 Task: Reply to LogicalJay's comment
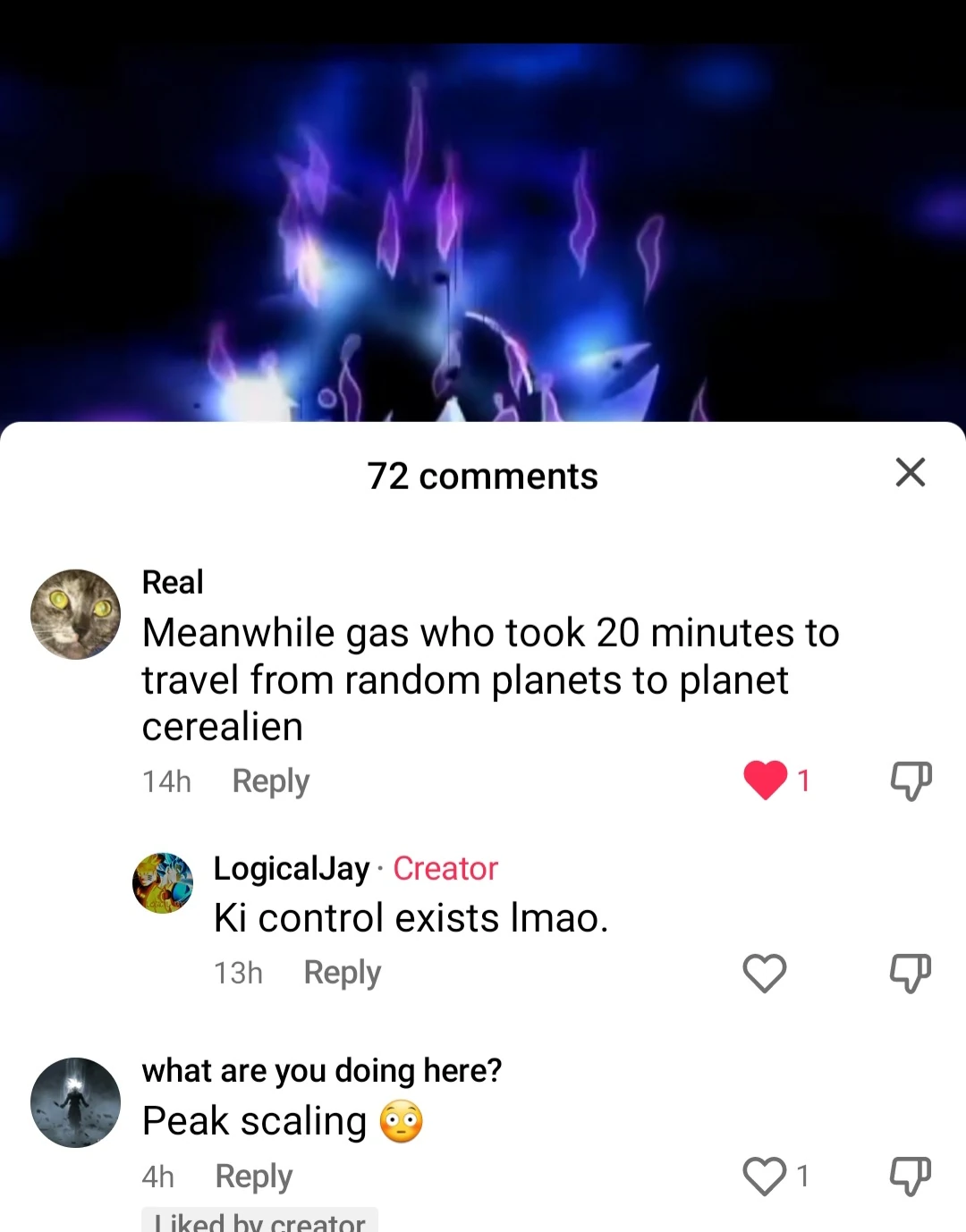point(343,973)
